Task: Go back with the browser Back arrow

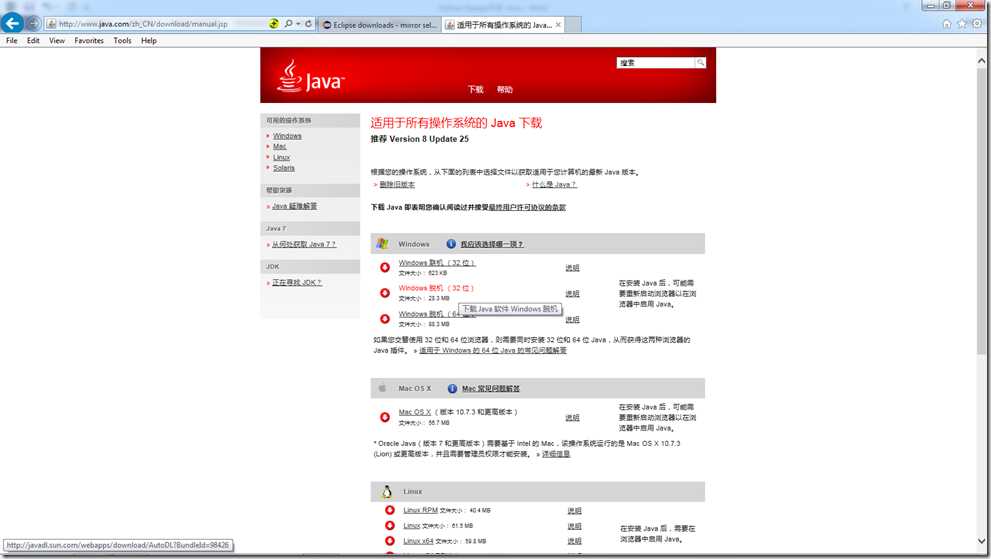Action: tap(12, 23)
